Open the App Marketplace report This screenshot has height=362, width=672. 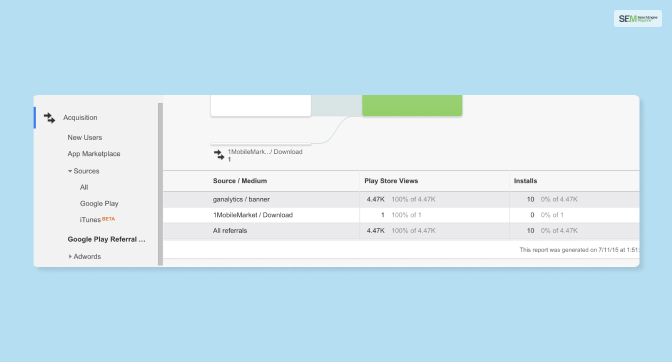94,154
